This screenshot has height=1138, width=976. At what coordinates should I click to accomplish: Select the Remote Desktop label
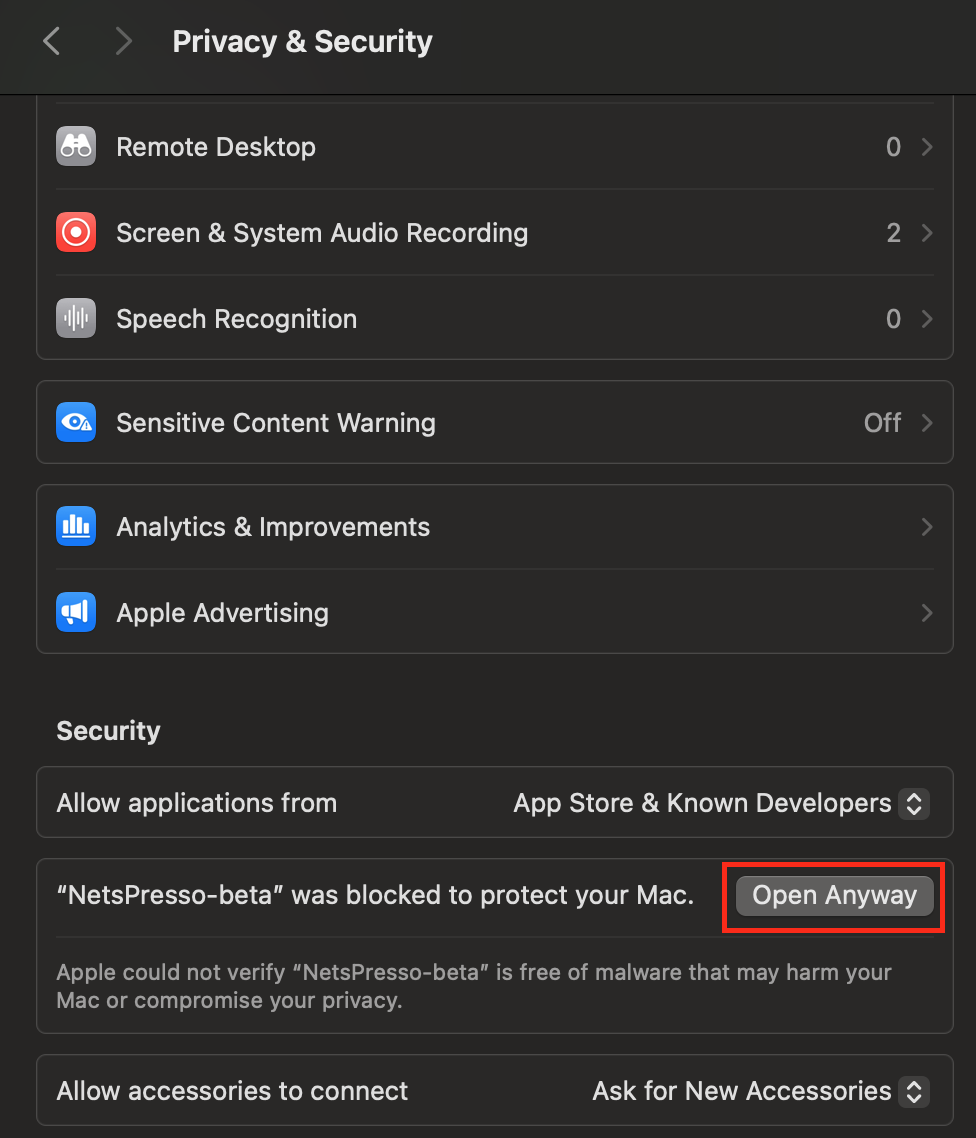[216, 147]
